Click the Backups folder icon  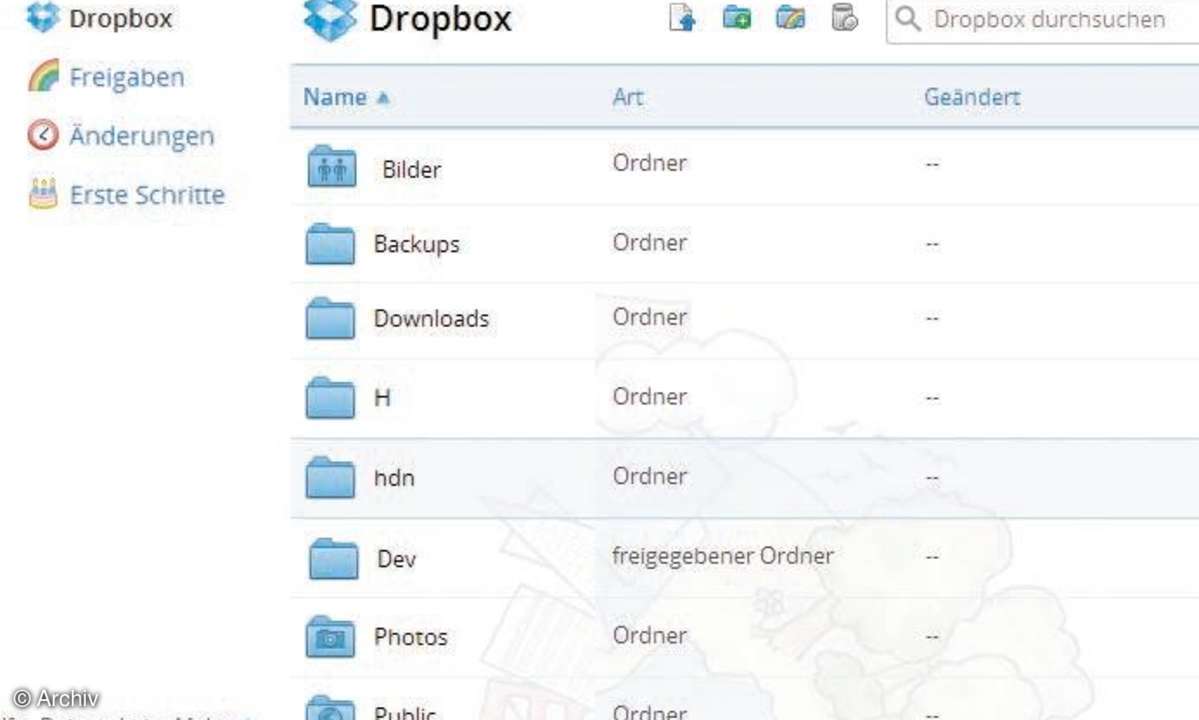coord(330,244)
